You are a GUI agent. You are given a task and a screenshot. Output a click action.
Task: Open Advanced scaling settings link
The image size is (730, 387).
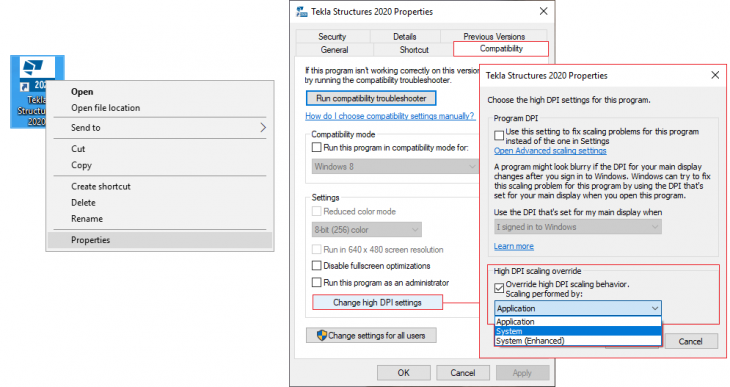click(x=550, y=150)
